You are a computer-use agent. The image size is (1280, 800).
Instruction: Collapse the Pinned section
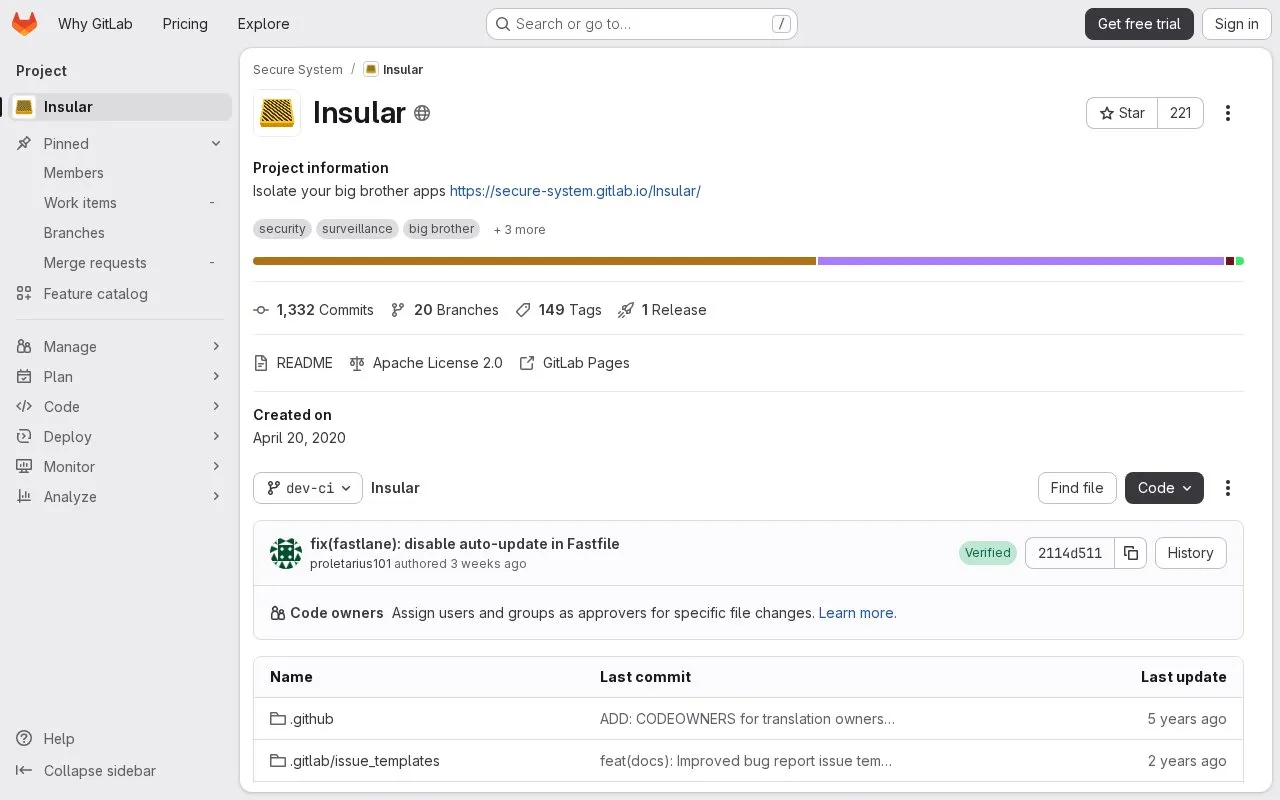point(120,144)
